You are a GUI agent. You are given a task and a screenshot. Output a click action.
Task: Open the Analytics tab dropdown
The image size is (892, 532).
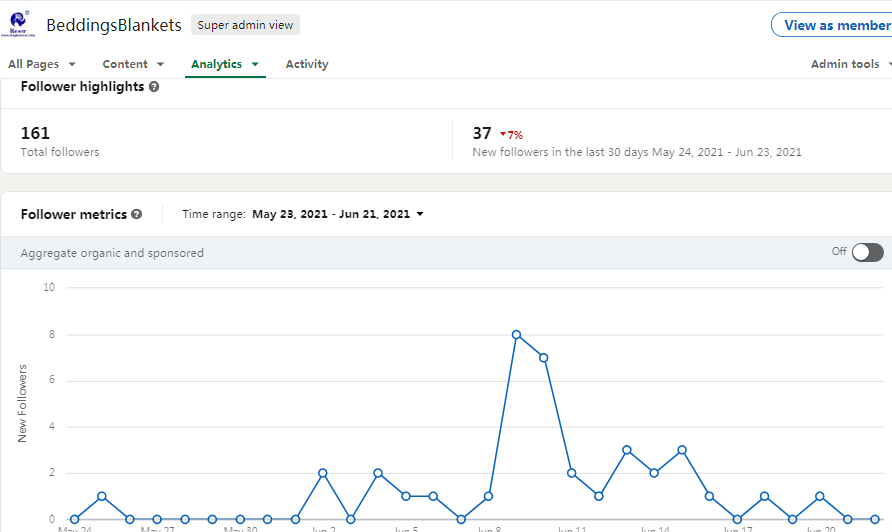[225, 64]
